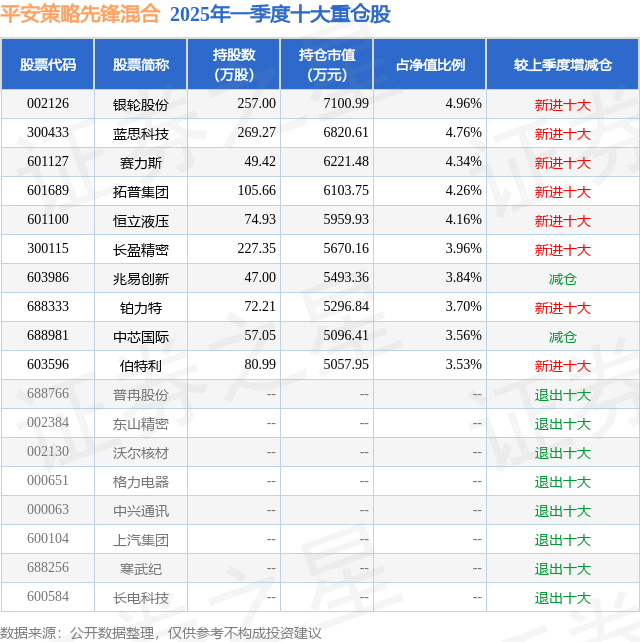Click 退出十大 status for 长电科技

coord(563,599)
